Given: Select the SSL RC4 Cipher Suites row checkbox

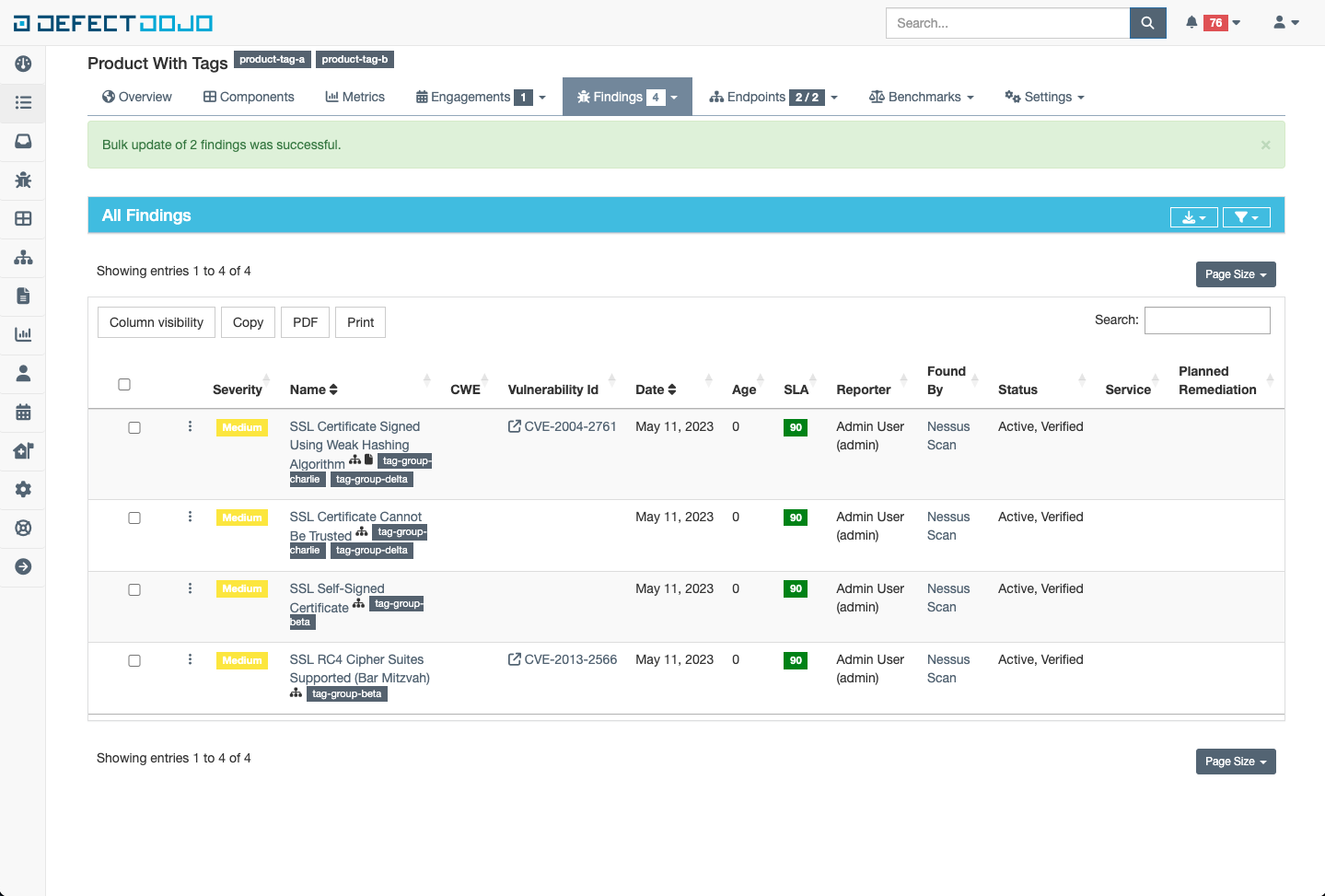Looking at the screenshot, I should (x=134, y=660).
